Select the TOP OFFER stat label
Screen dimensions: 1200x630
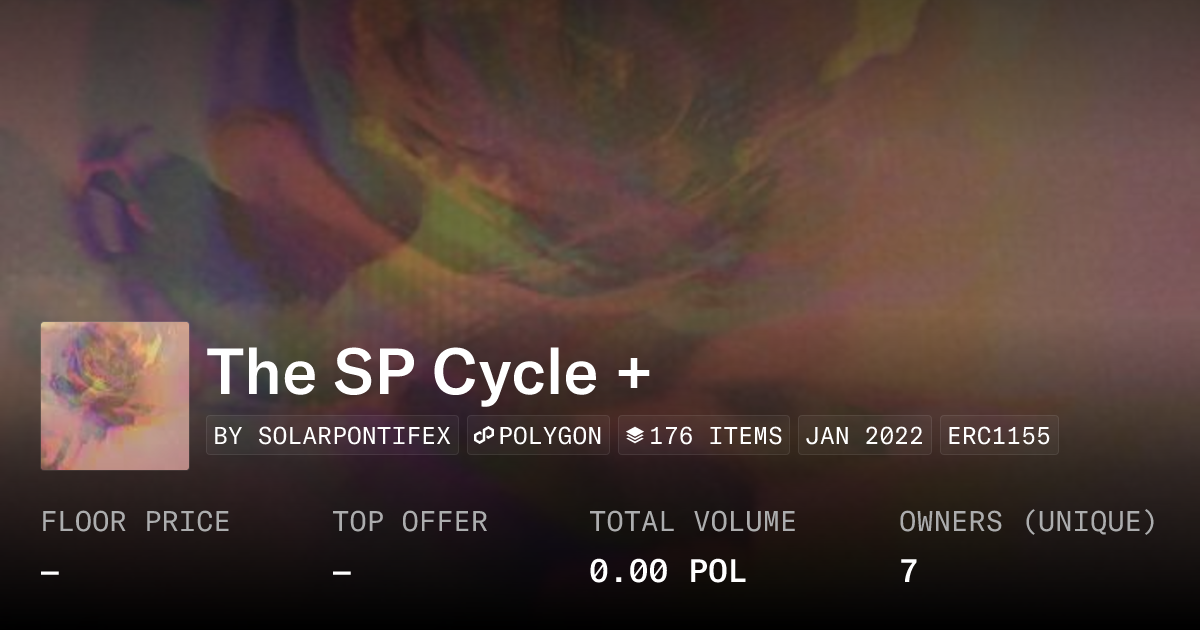pyautogui.click(x=410, y=522)
